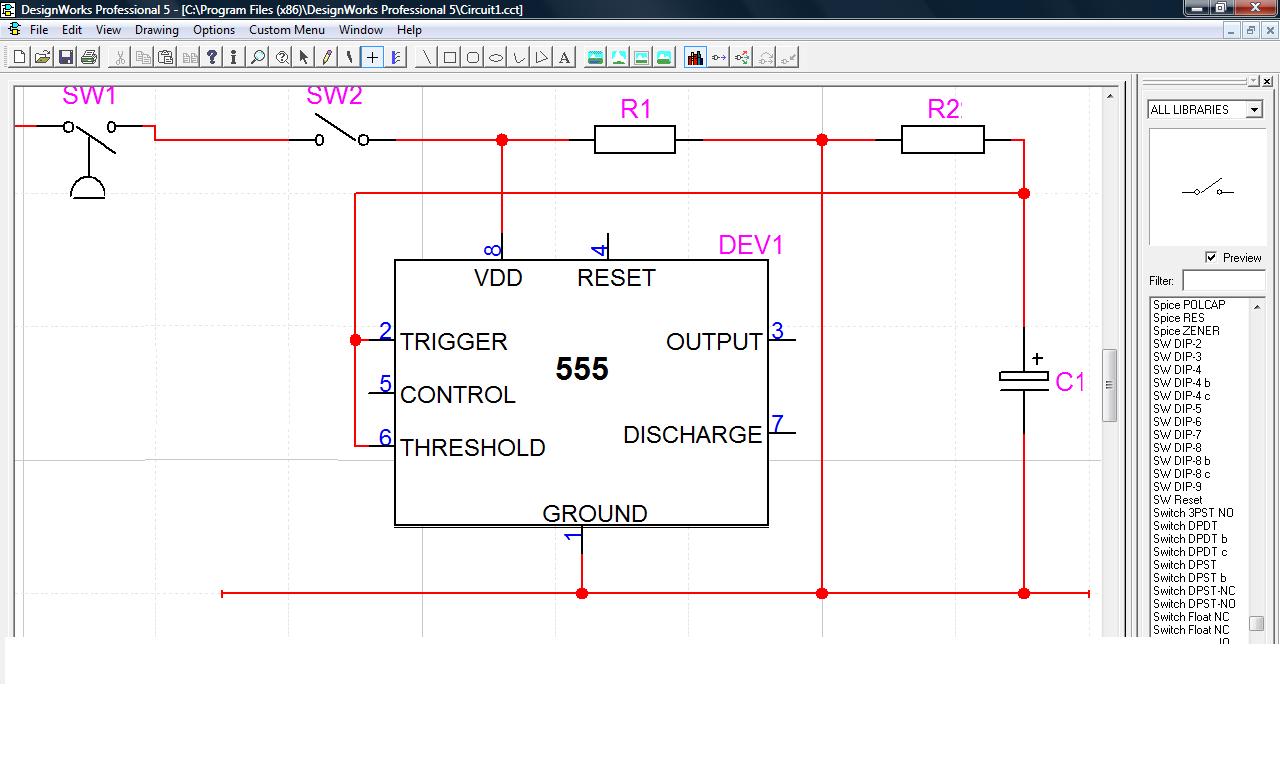Select the magnifying glass zoom tool
This screenshot has width=1280, height=768.
(x=258, y=57)
